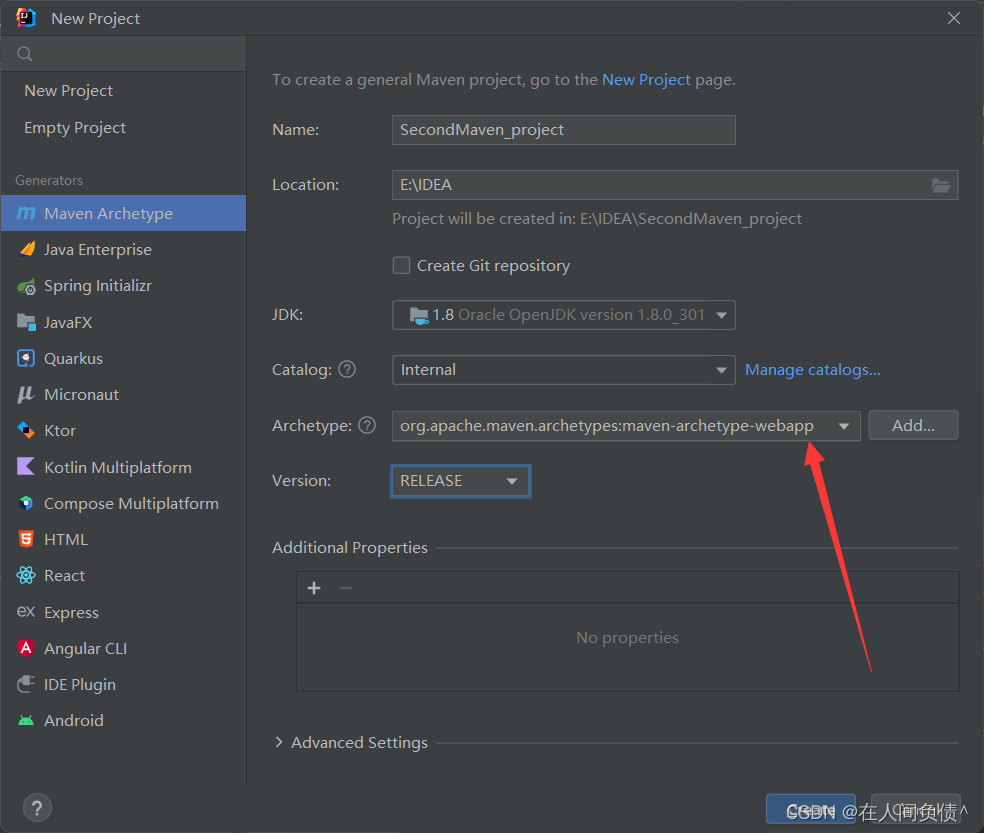Browse for location with folder icon
Screen dimensions: 984x833
click(x=941, y=185)
